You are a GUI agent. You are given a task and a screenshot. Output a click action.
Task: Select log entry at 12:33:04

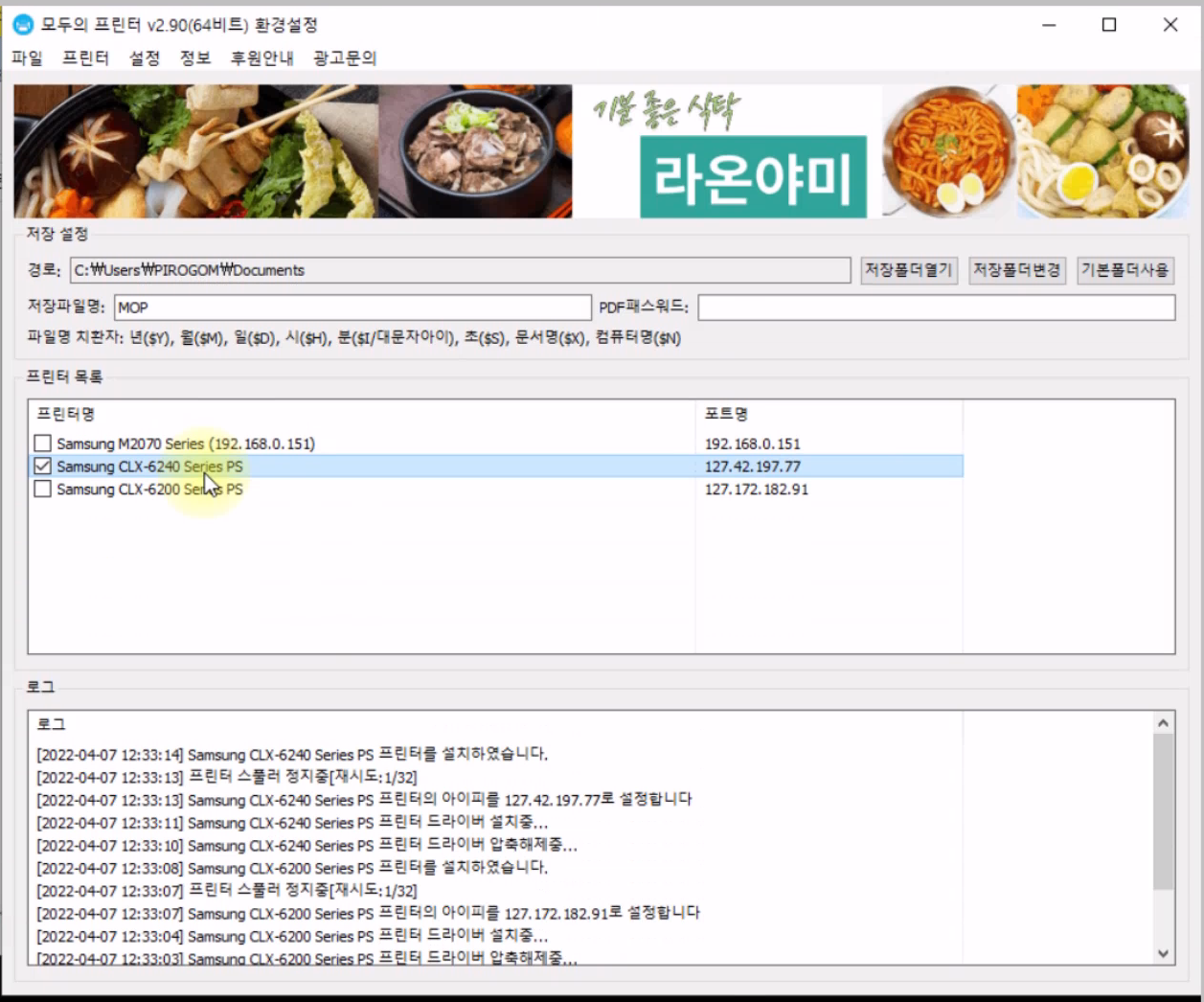[x=292, y=937]
